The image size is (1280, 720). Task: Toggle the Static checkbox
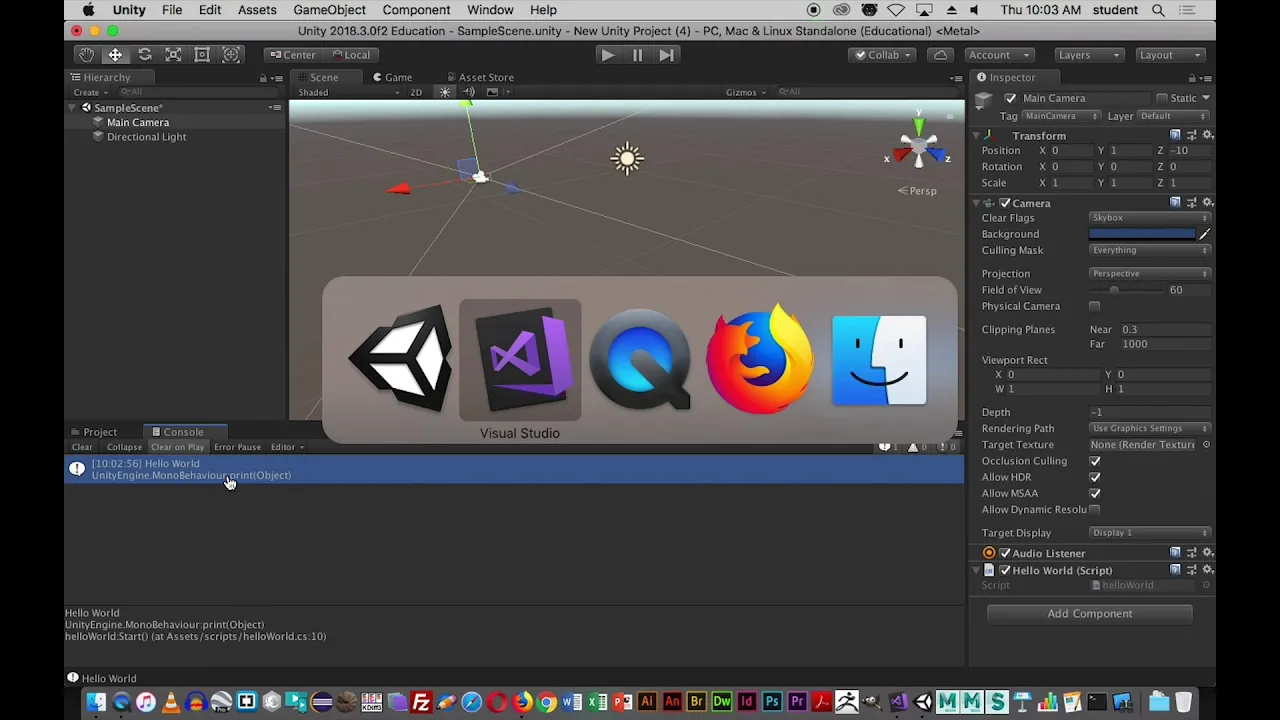(x=1161, y=98)
